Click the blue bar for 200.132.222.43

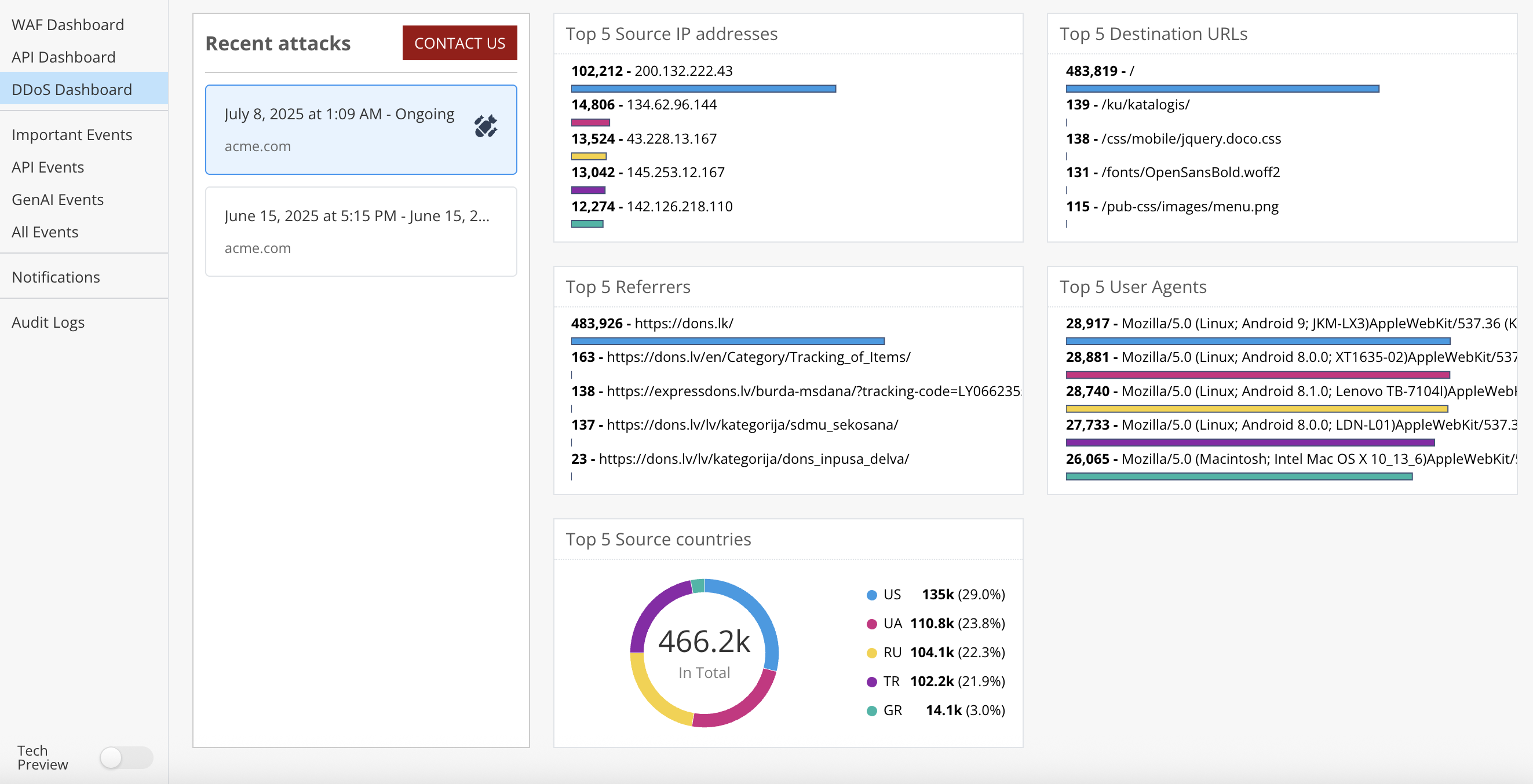pyautogui.click(x=703, y=89)
